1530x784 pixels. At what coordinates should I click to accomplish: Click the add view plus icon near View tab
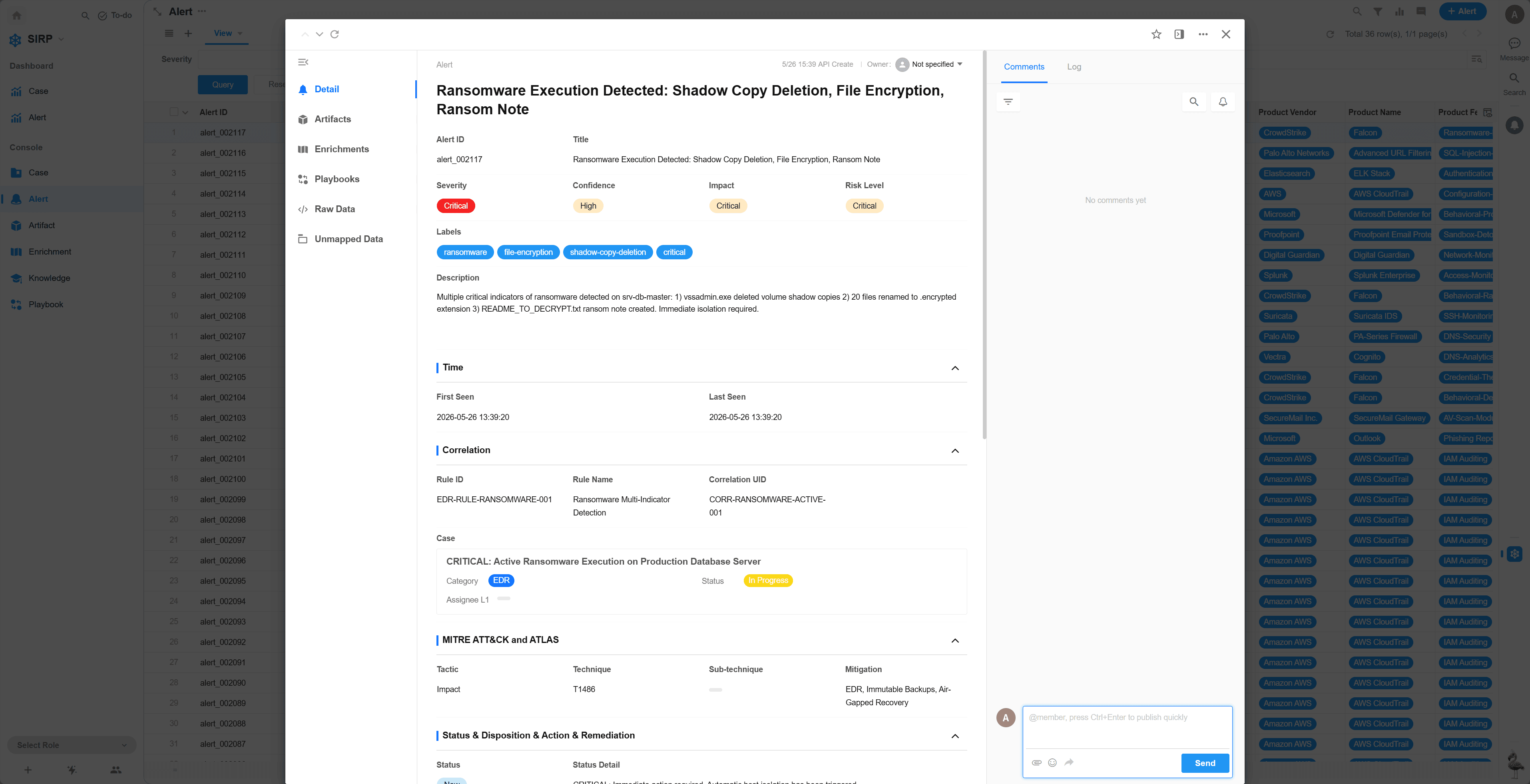tap(188, 33)
